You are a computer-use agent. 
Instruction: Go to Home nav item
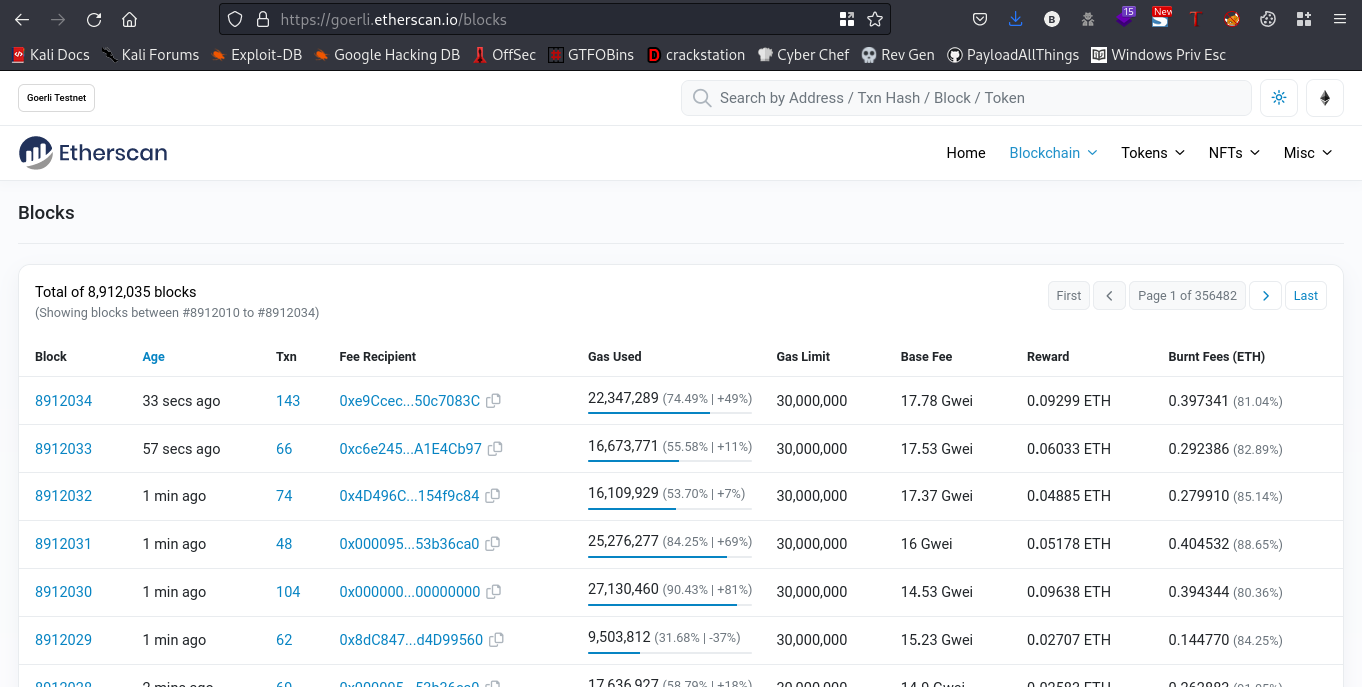tap(966, 153)
